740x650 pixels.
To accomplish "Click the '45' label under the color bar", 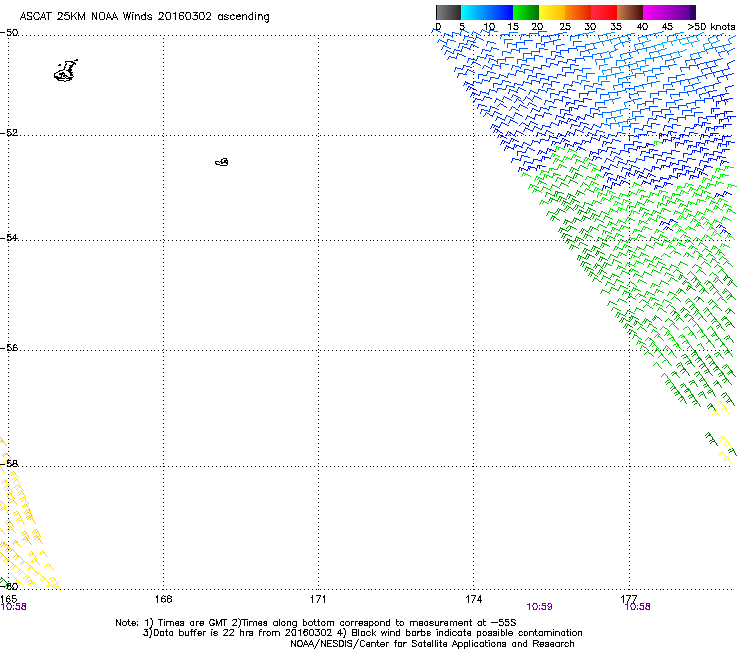I will point(667,27).
